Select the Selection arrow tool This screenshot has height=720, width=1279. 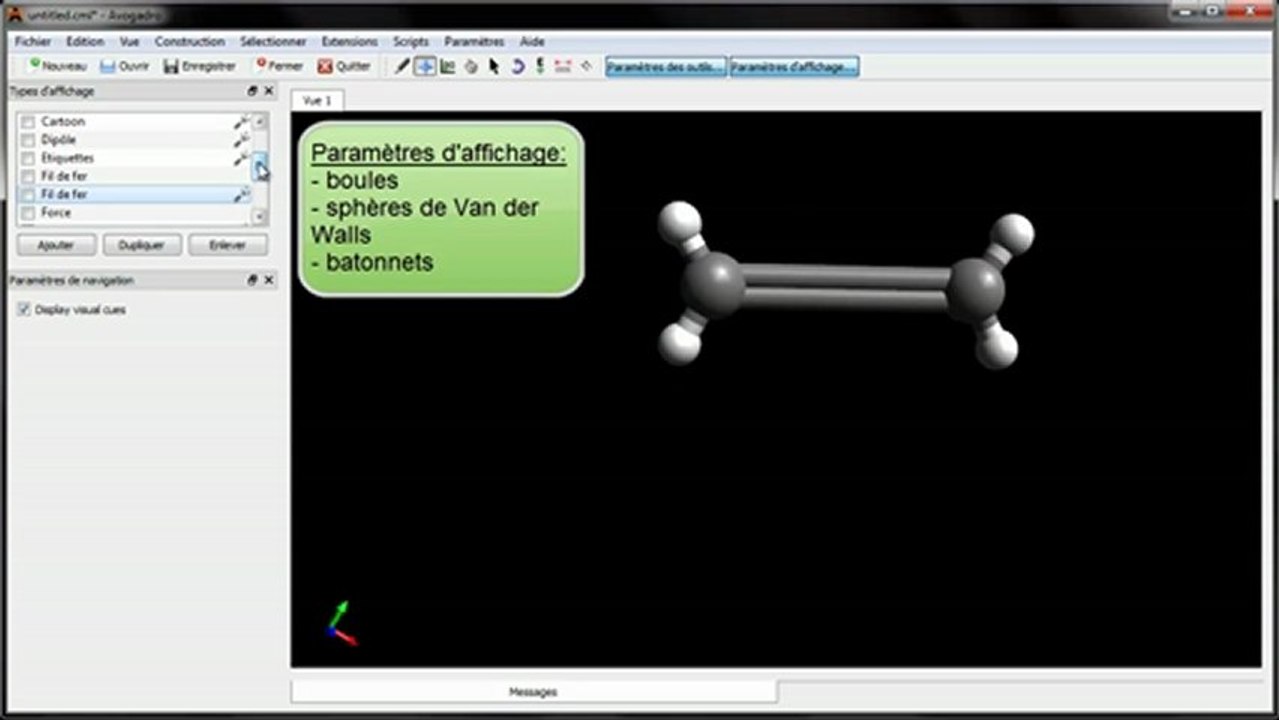[x=493, y=66]
